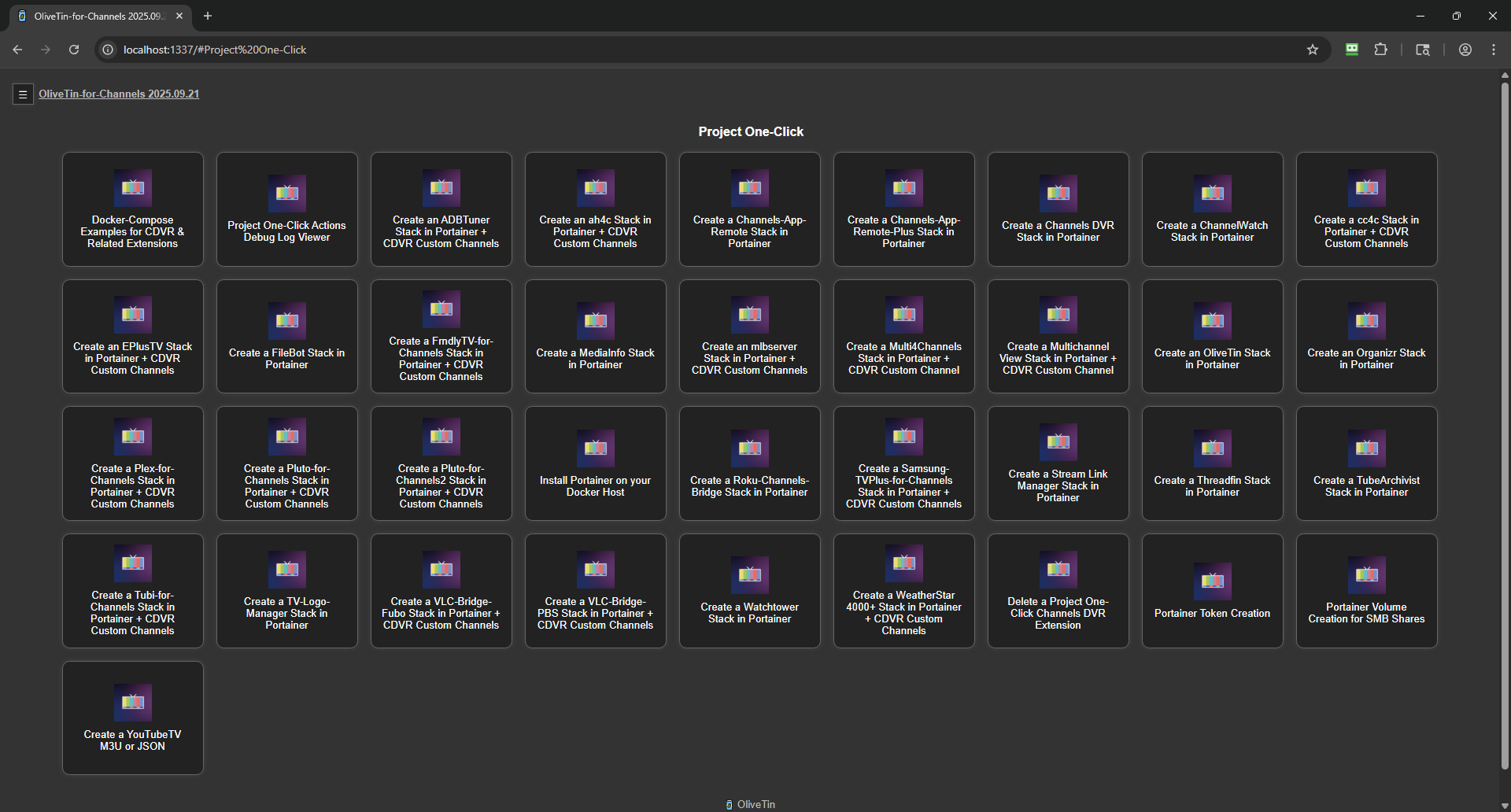Open the browser Extensions puzzle icon
Viewport: 1511px width, 812px height.
tap(1380, 50)
